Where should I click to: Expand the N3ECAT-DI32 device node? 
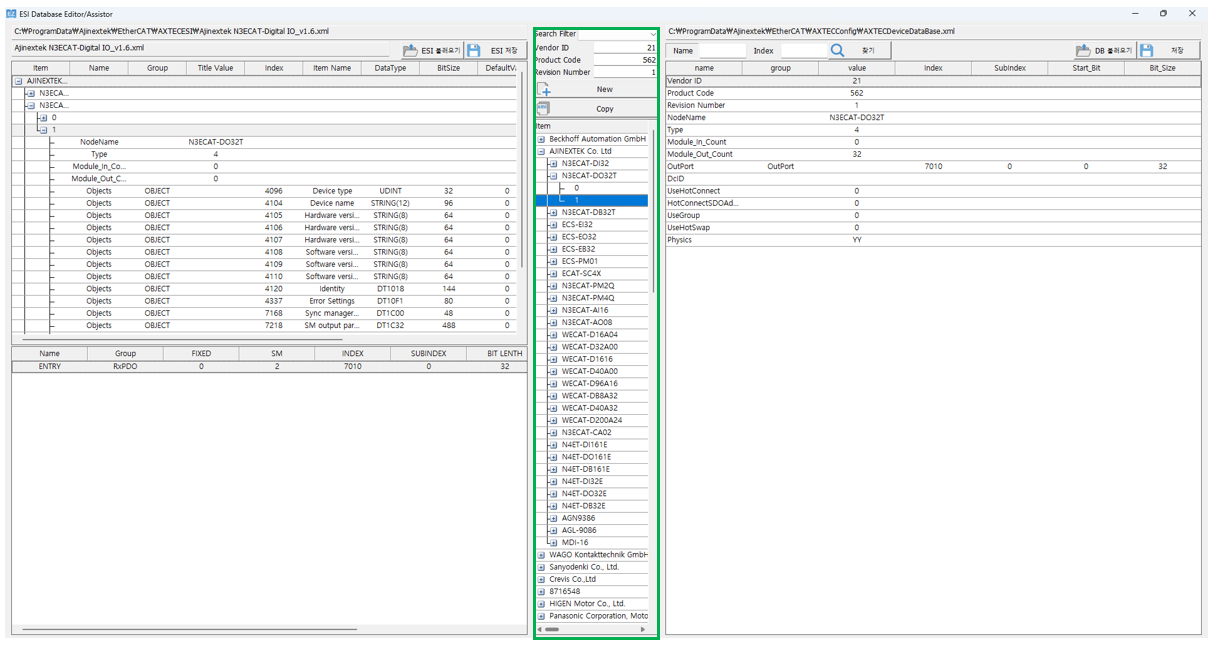point(553,163)
